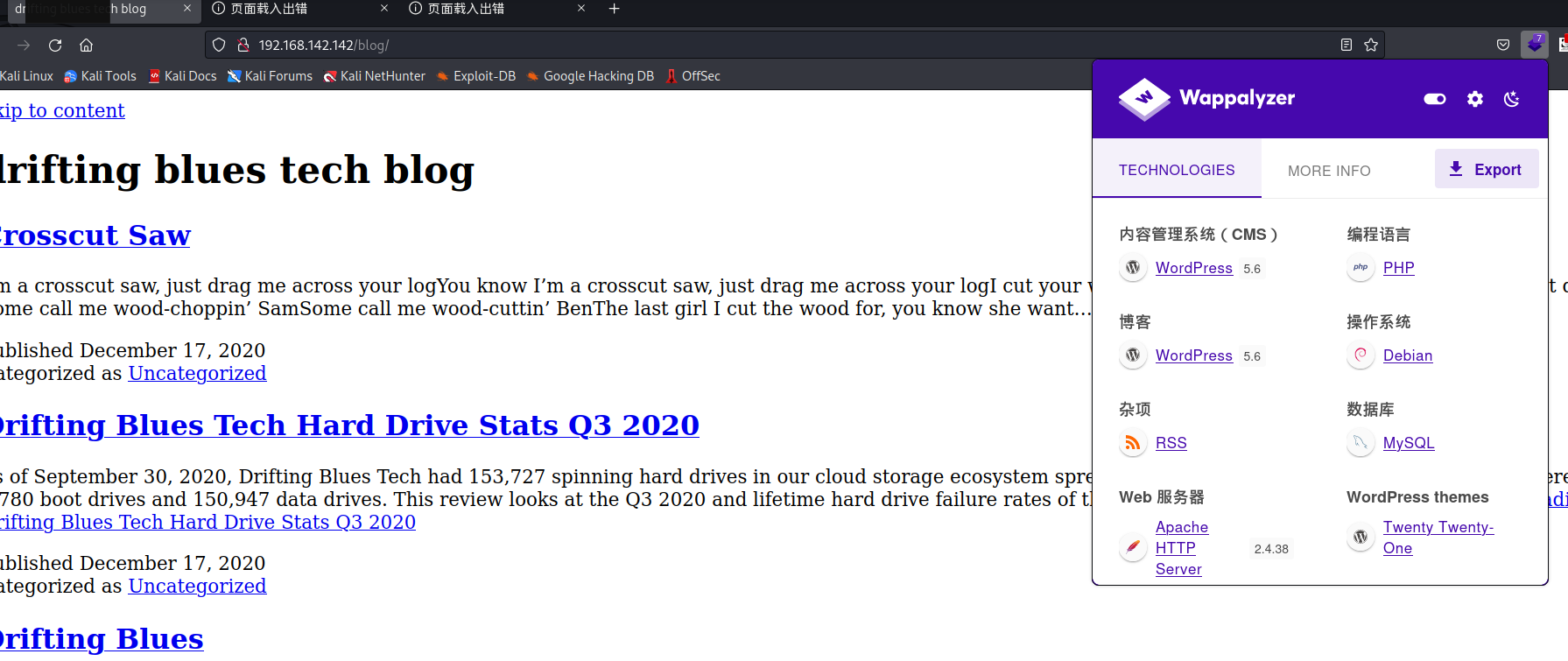Viewport: 1568px width, 661px height.
Task: Open the PHP technology link
Action: pos(1398,268)
